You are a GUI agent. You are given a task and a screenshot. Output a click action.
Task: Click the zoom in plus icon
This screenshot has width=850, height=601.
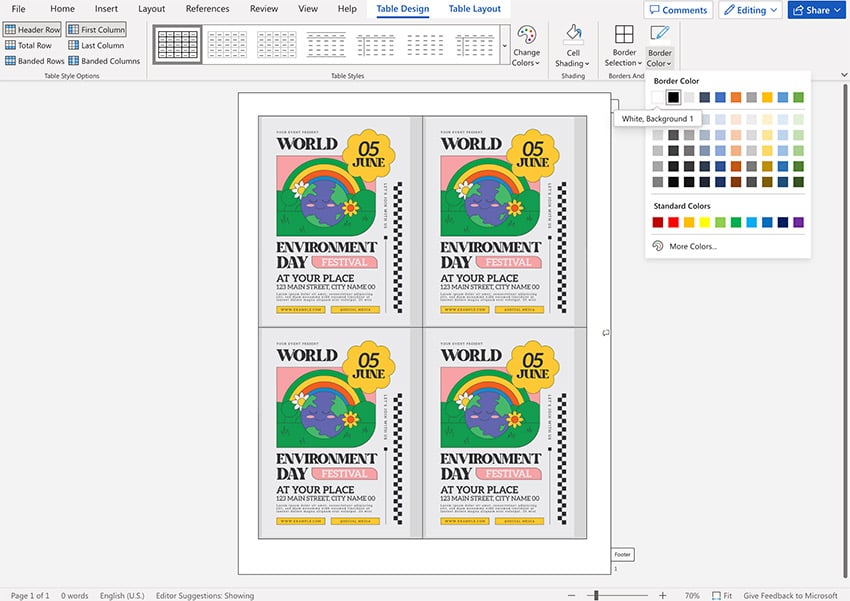[662, 595]
